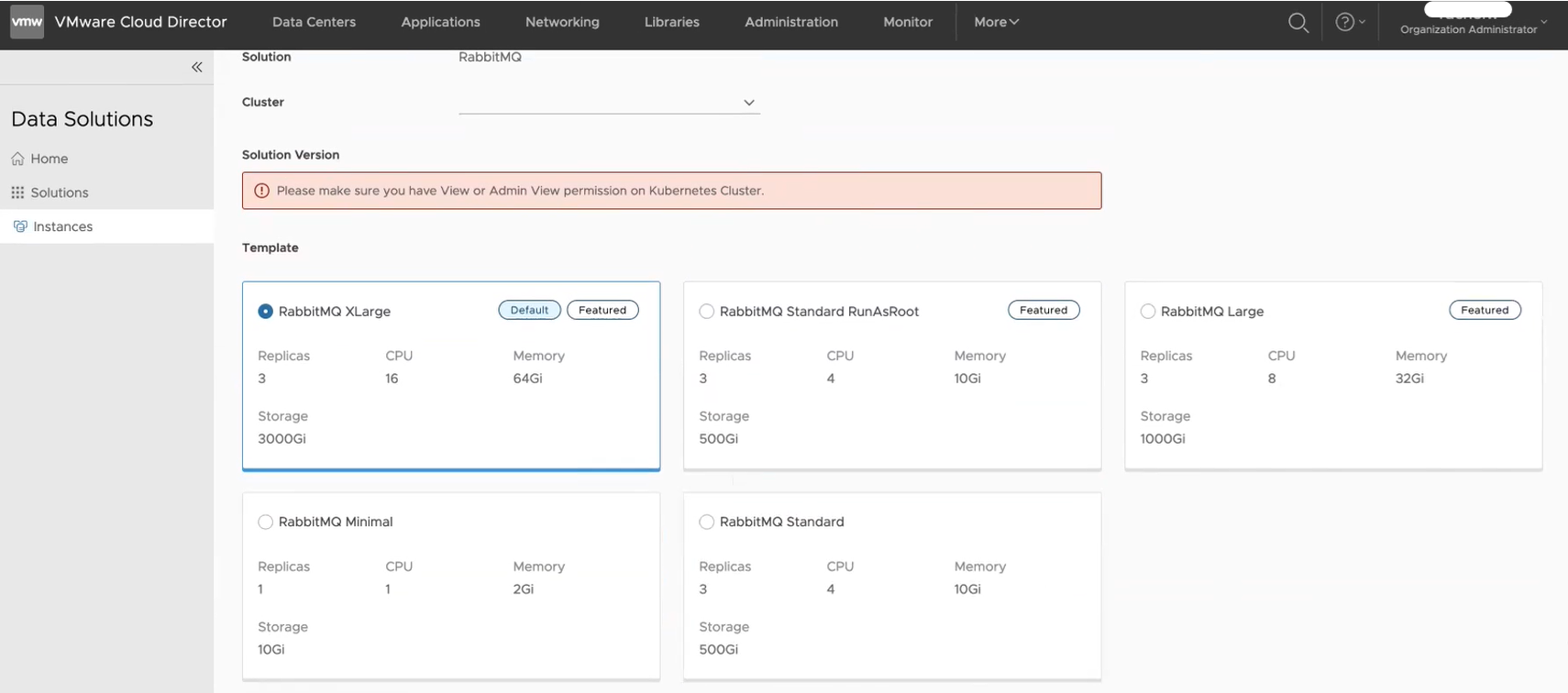Collapse the Data Solutions sidebar
Image resolution: width=1568 pixels, height=693 pixels.
[x=196, y=67]
